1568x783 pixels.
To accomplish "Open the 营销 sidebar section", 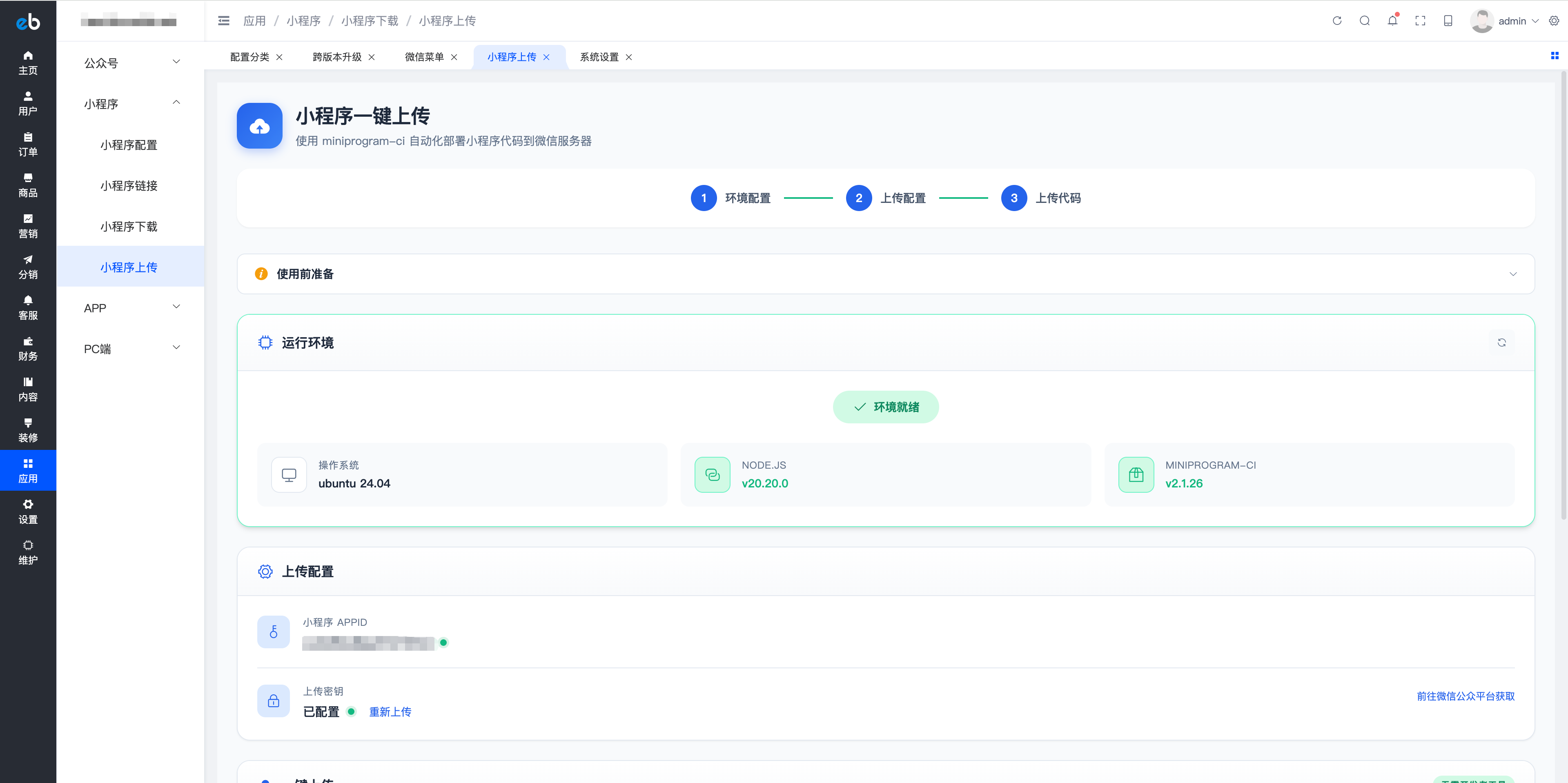I will pos(28,226).
